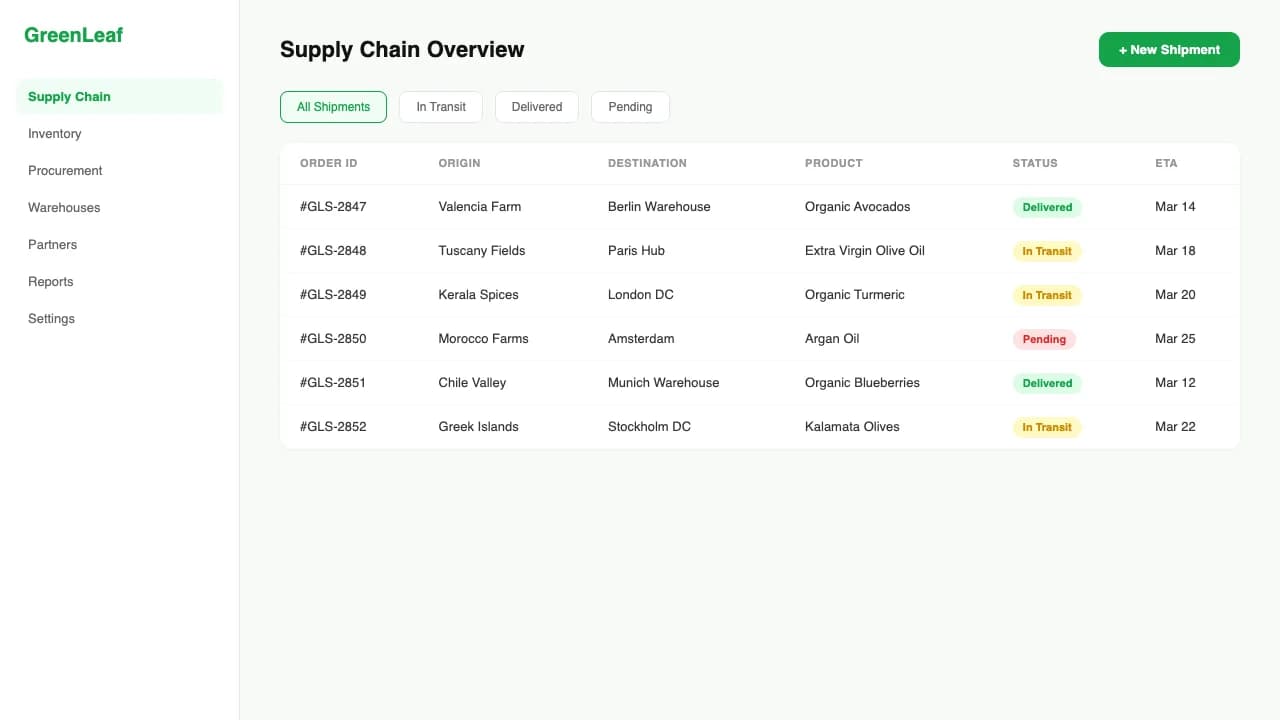Image resolution: width=1280 pixels, height=720 pixels.
Task: Click the ETA column header
Action: 1166,163
